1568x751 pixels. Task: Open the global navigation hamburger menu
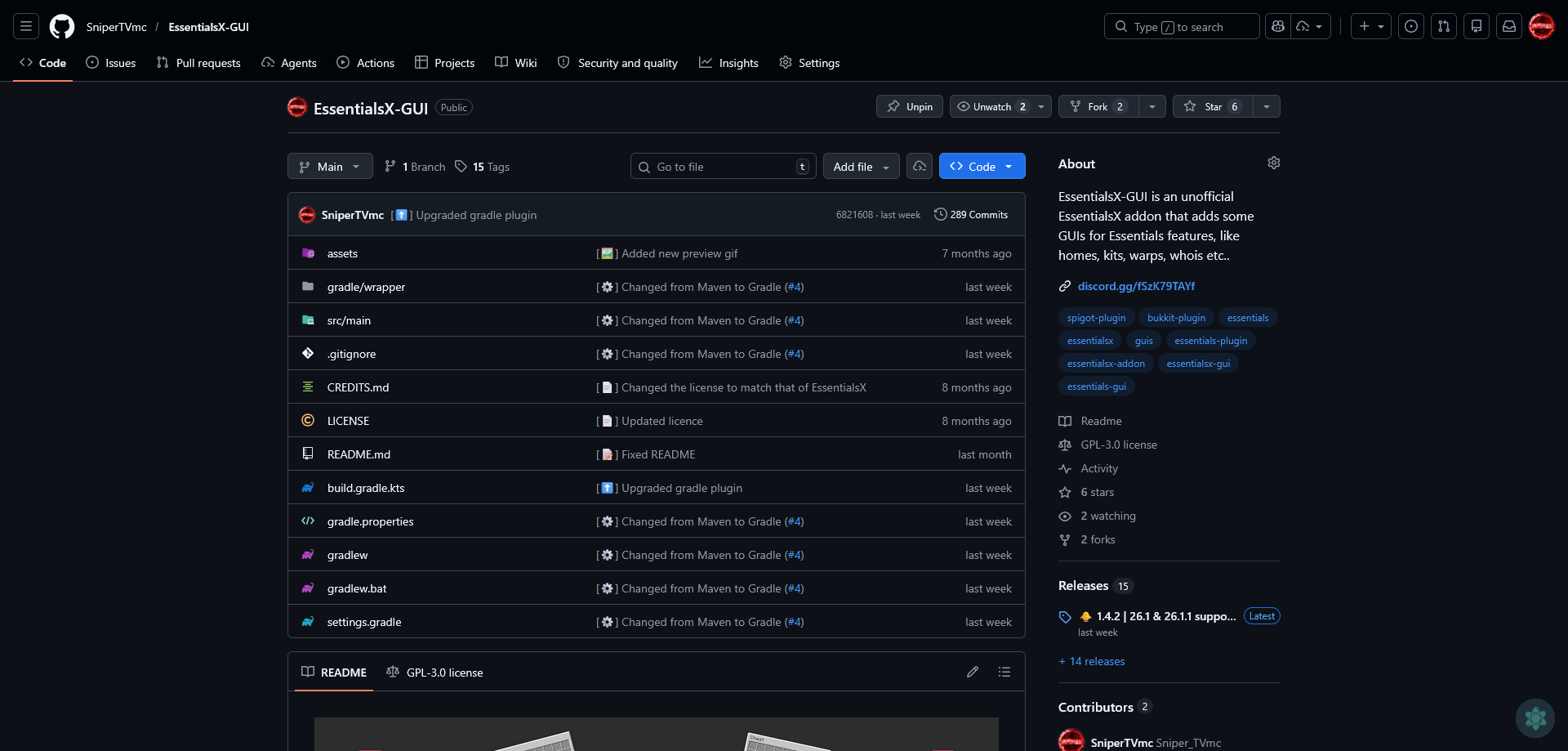click(26, 26)
